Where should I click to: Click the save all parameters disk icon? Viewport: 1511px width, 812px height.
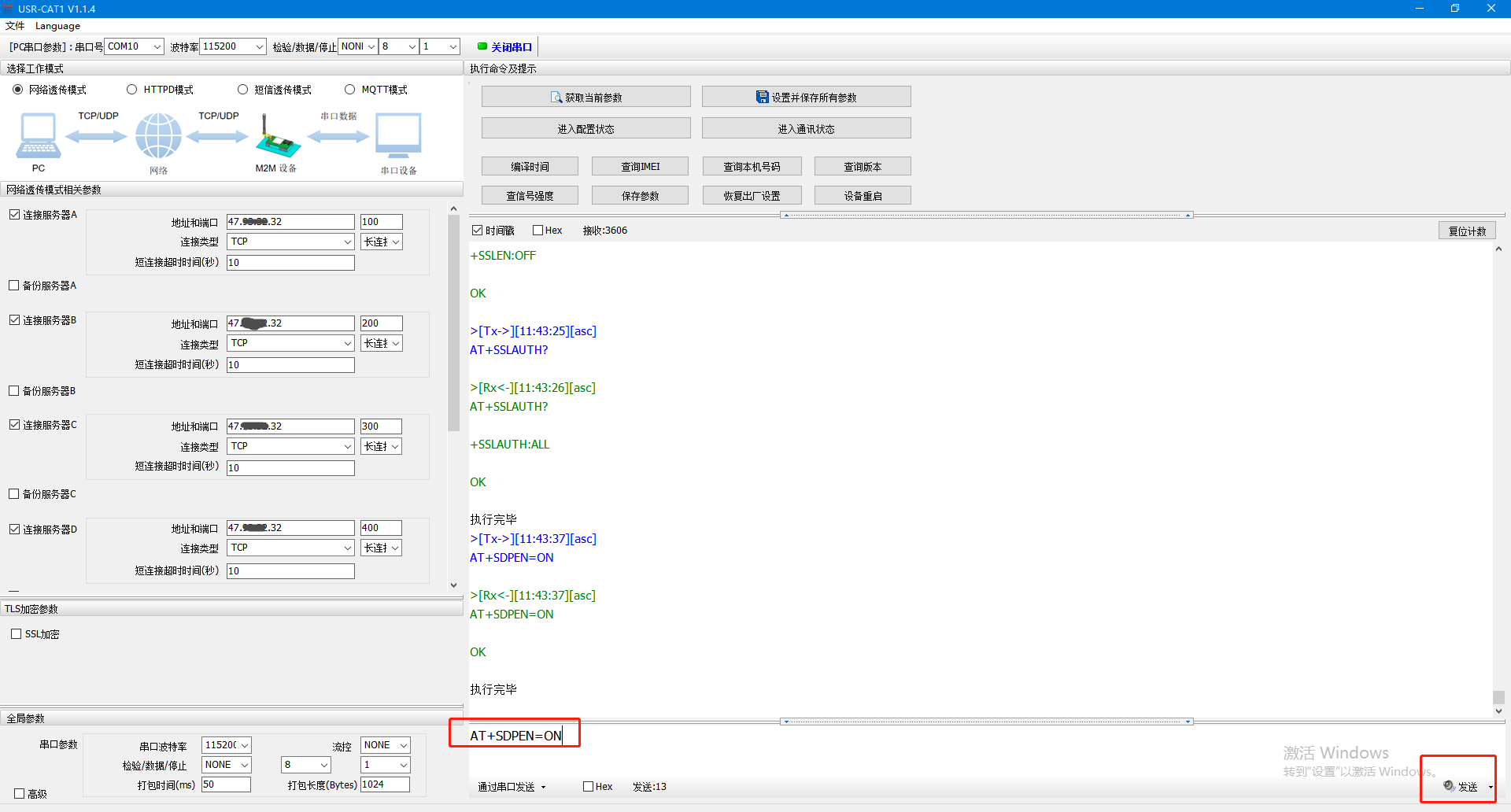(762, 97)
